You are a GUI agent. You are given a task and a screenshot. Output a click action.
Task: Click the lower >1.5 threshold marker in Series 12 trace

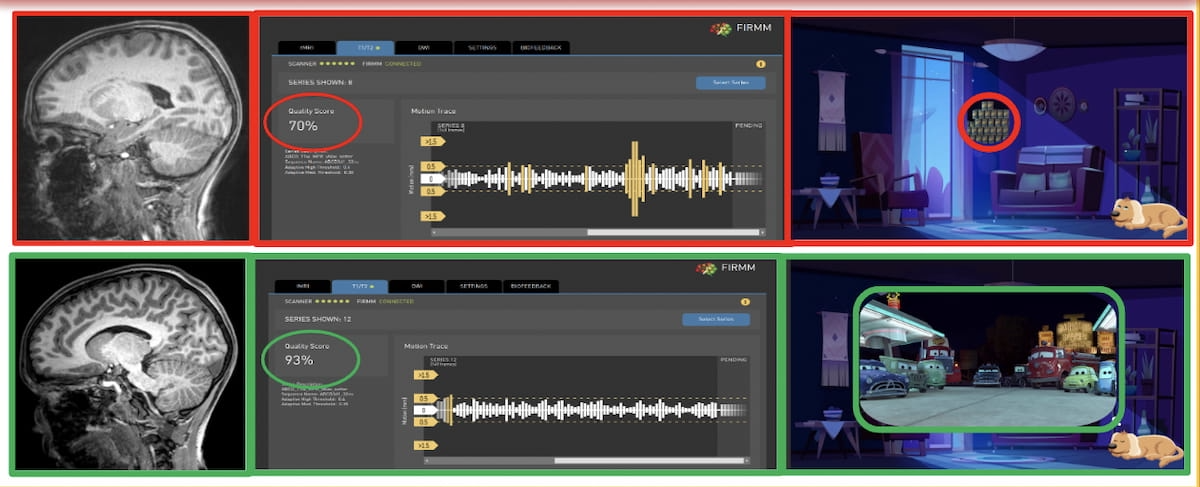(x=426, y=445)
